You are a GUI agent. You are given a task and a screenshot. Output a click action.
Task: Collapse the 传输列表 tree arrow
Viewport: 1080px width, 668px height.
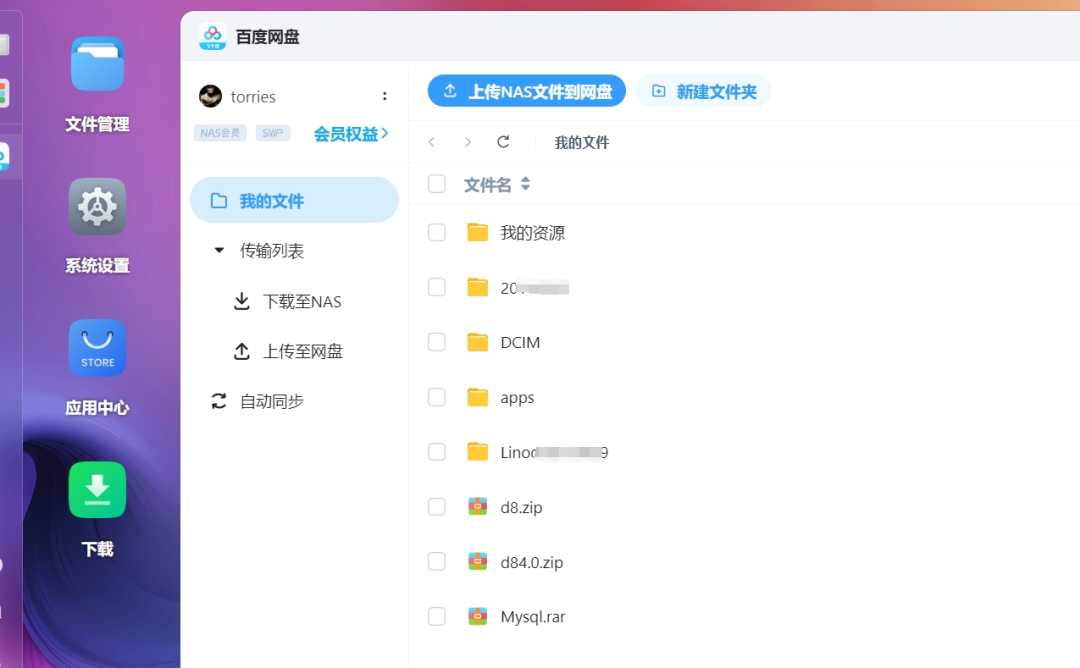(x=219, y=250)
